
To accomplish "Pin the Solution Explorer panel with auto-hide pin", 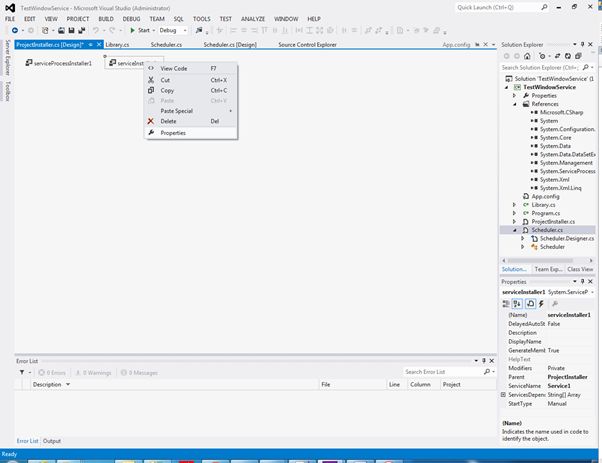I will pyautogui.click(x=582, y=45).
